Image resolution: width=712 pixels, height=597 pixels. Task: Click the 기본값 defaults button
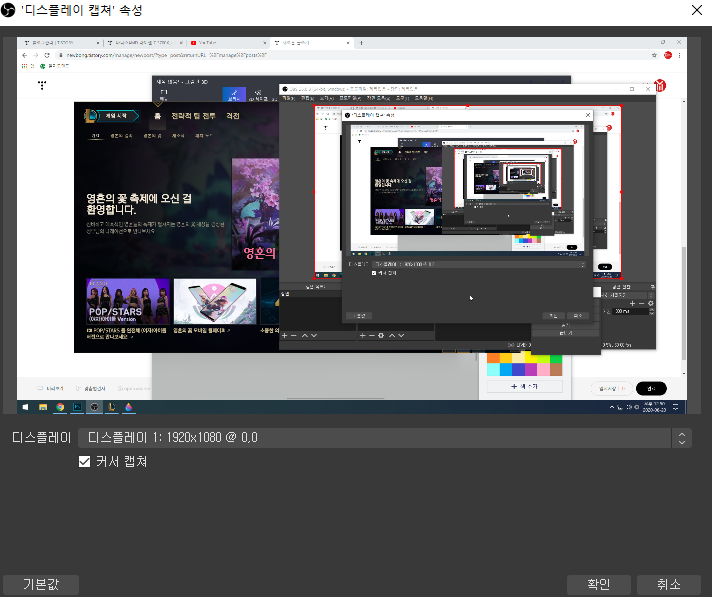pyautogui.click(x=41, y=584)
